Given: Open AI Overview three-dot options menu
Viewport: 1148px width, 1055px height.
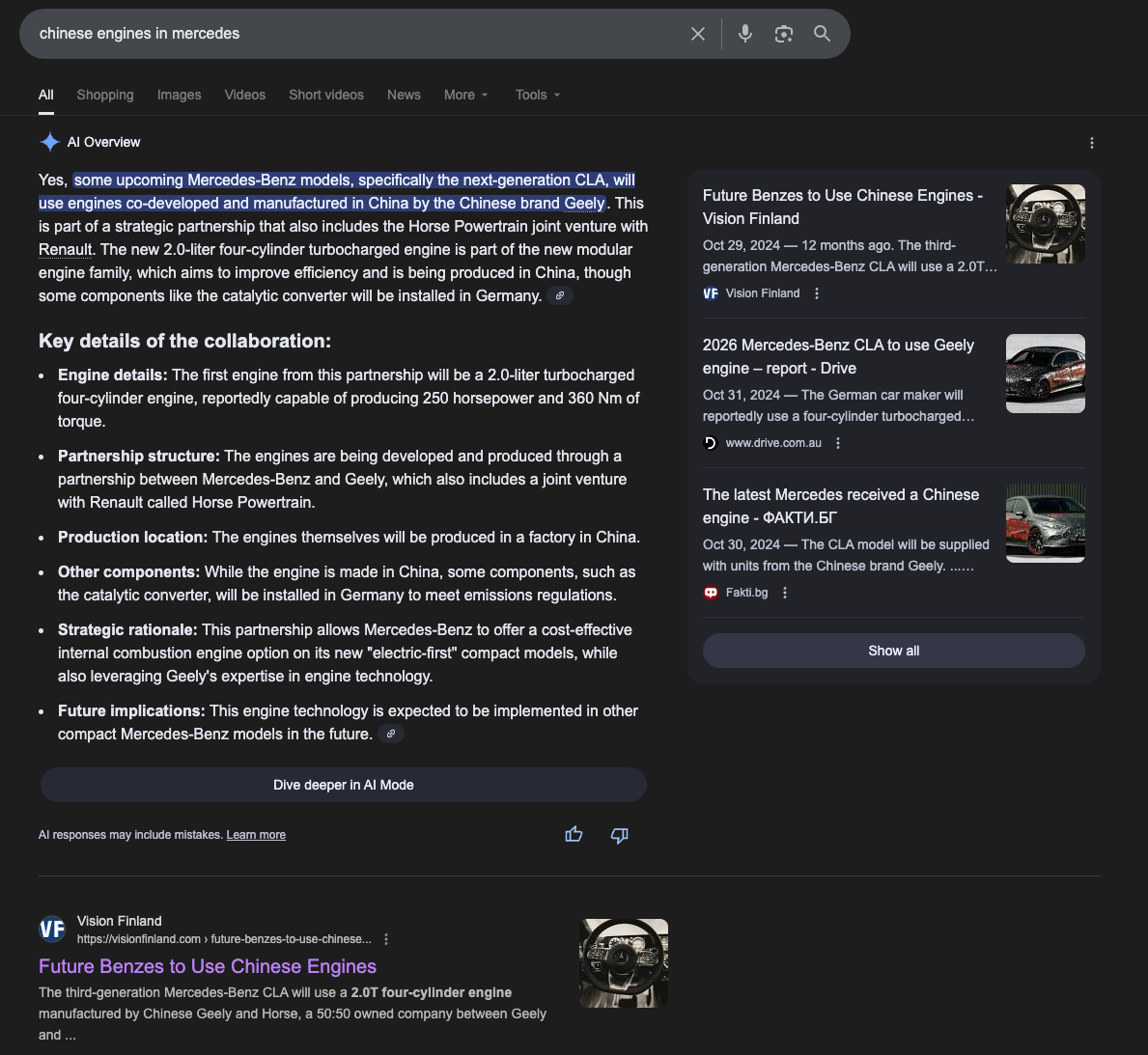Looking at the screenshot, I should pos(1092,143).
